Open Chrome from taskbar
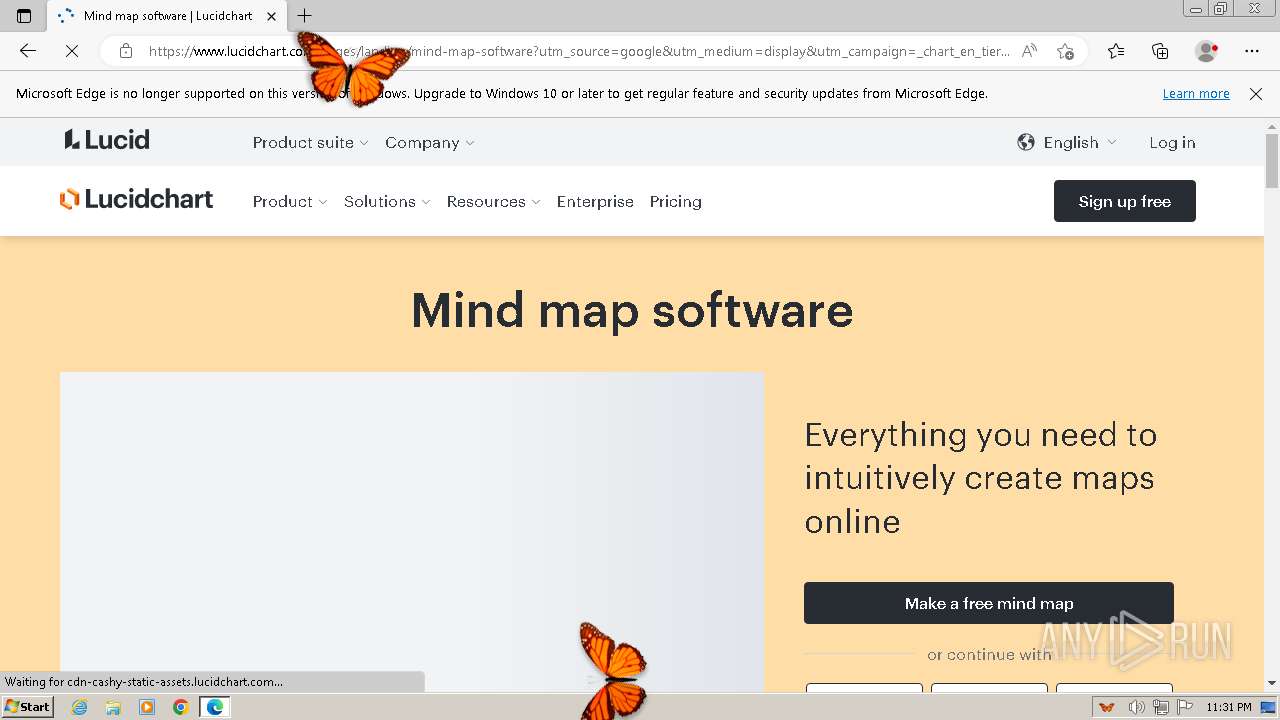This screenshot has height=720, width=1280. (x=180, y=707)
